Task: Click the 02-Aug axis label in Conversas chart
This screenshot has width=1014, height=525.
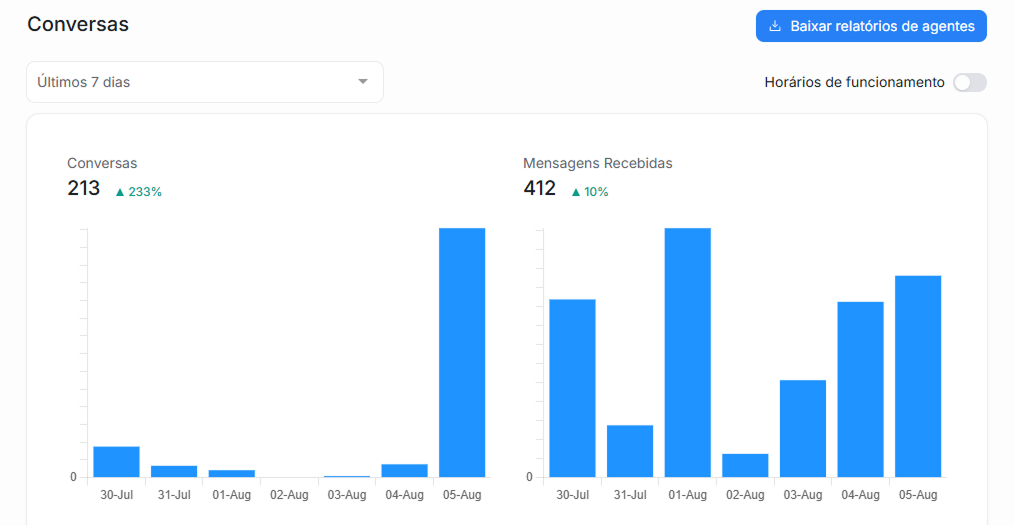Action: 289,495
